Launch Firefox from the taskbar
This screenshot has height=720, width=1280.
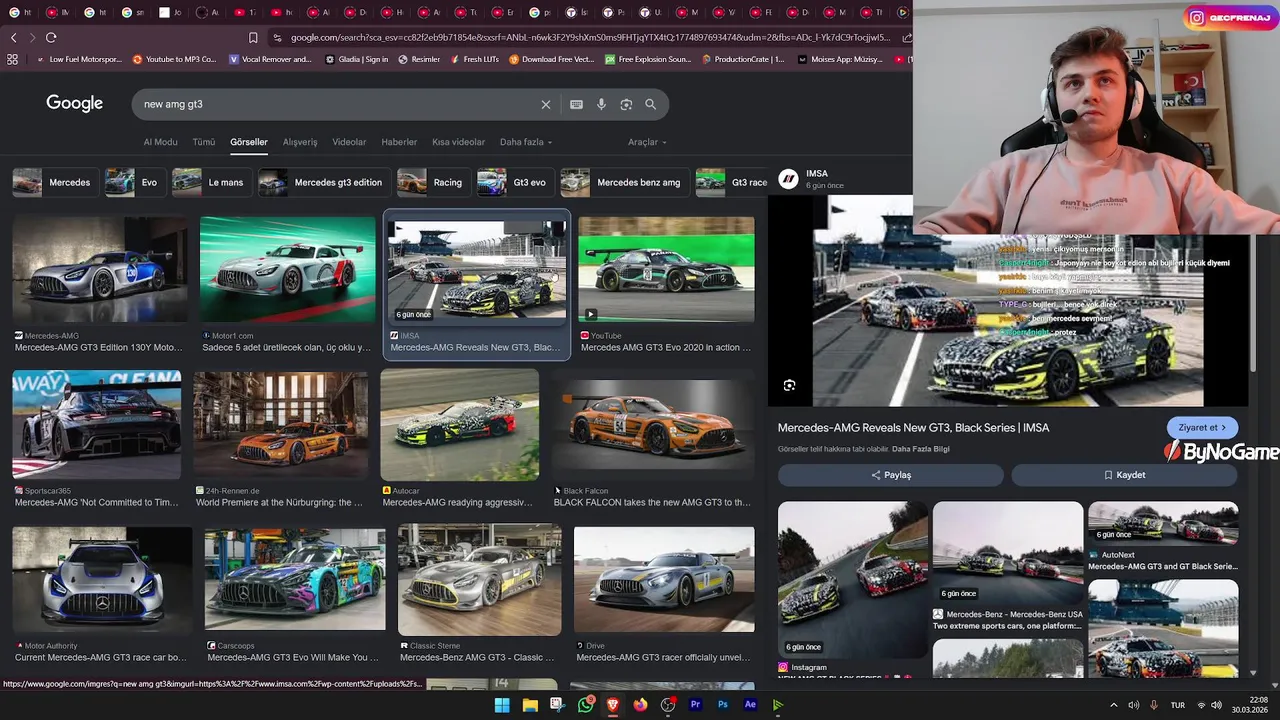[640, 705]
